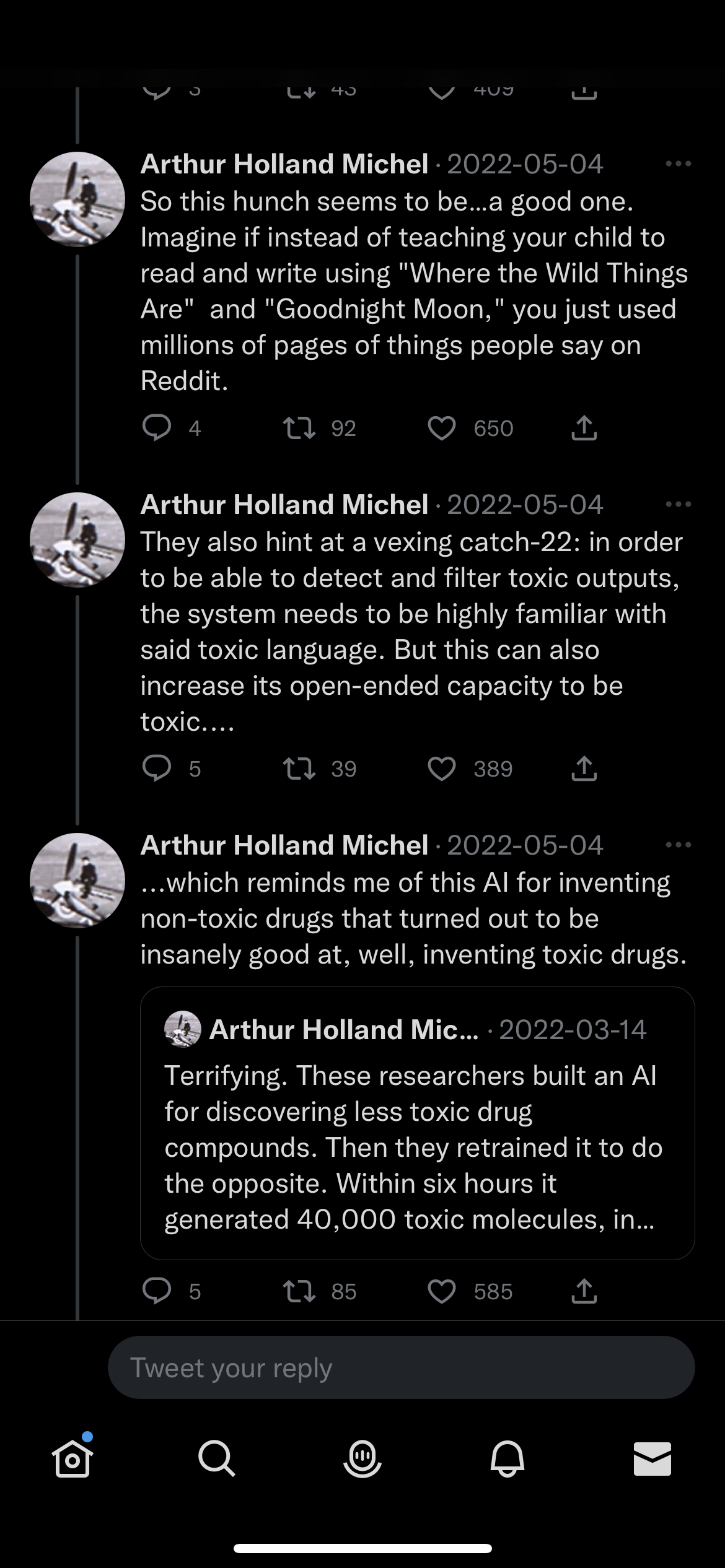725x1568 pixels.
Task: Retweet the tweet with 85 retweets
Action: [299, 1291]
